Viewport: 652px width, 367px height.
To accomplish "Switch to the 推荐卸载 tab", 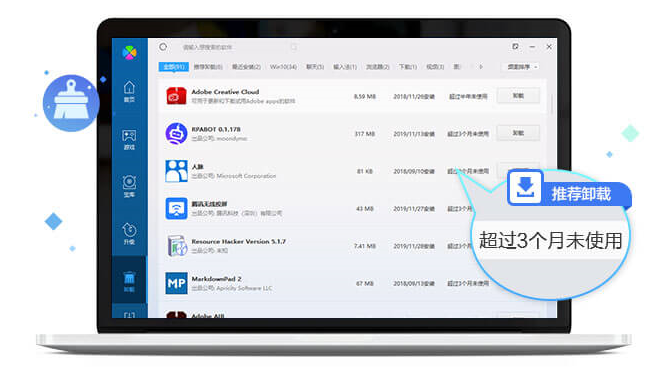I will pyautogui.click(x=208, y=67).
